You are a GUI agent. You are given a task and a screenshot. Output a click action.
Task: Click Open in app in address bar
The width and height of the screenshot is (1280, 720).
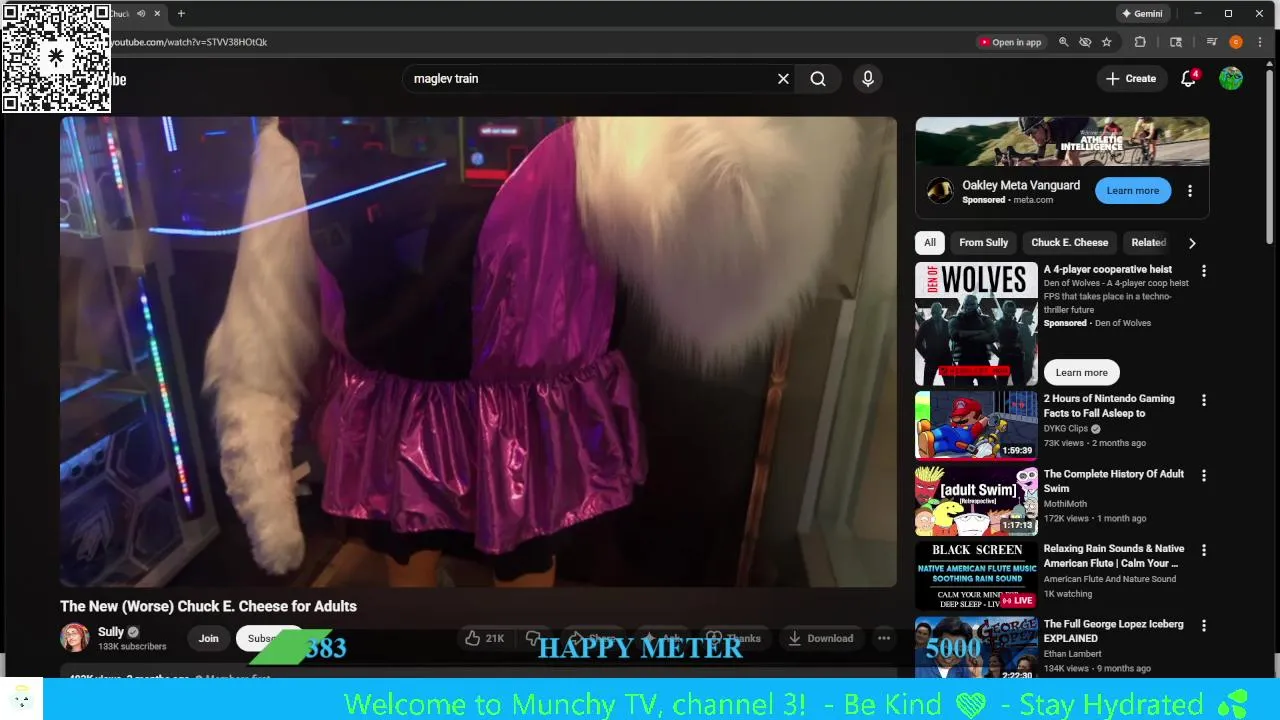pos(1011,42)
